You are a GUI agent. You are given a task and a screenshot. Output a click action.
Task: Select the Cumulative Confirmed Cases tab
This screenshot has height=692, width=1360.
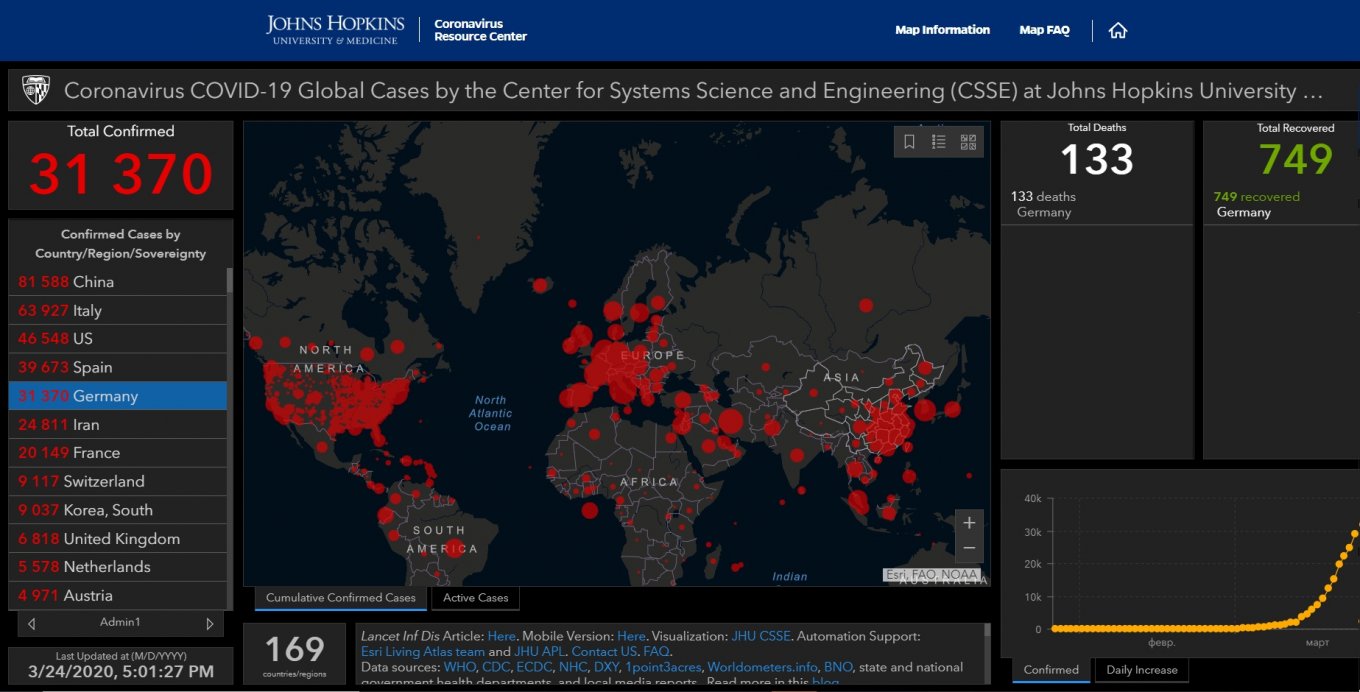(340, 598)
